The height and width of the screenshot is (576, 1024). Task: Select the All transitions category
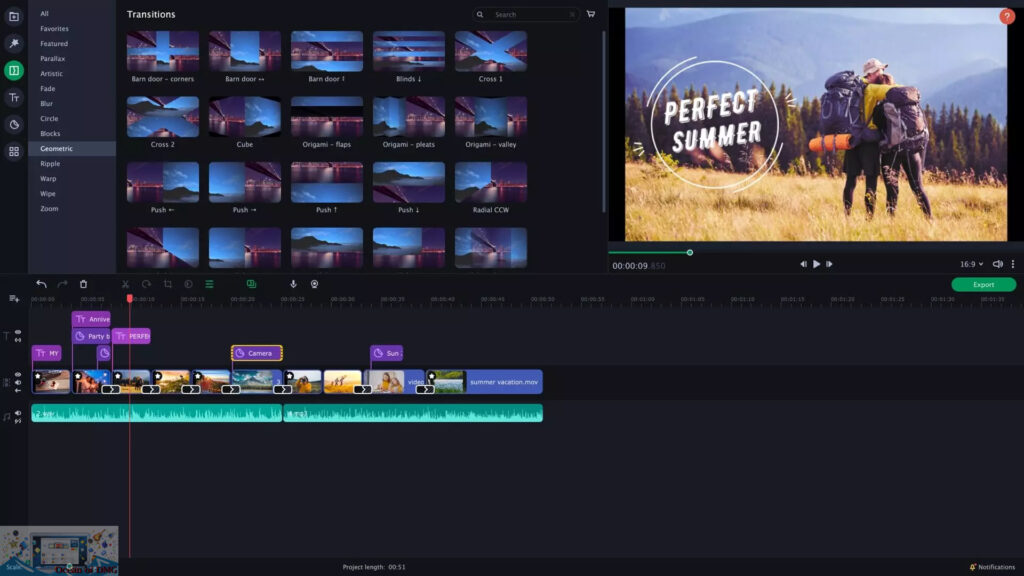point(44,13)
